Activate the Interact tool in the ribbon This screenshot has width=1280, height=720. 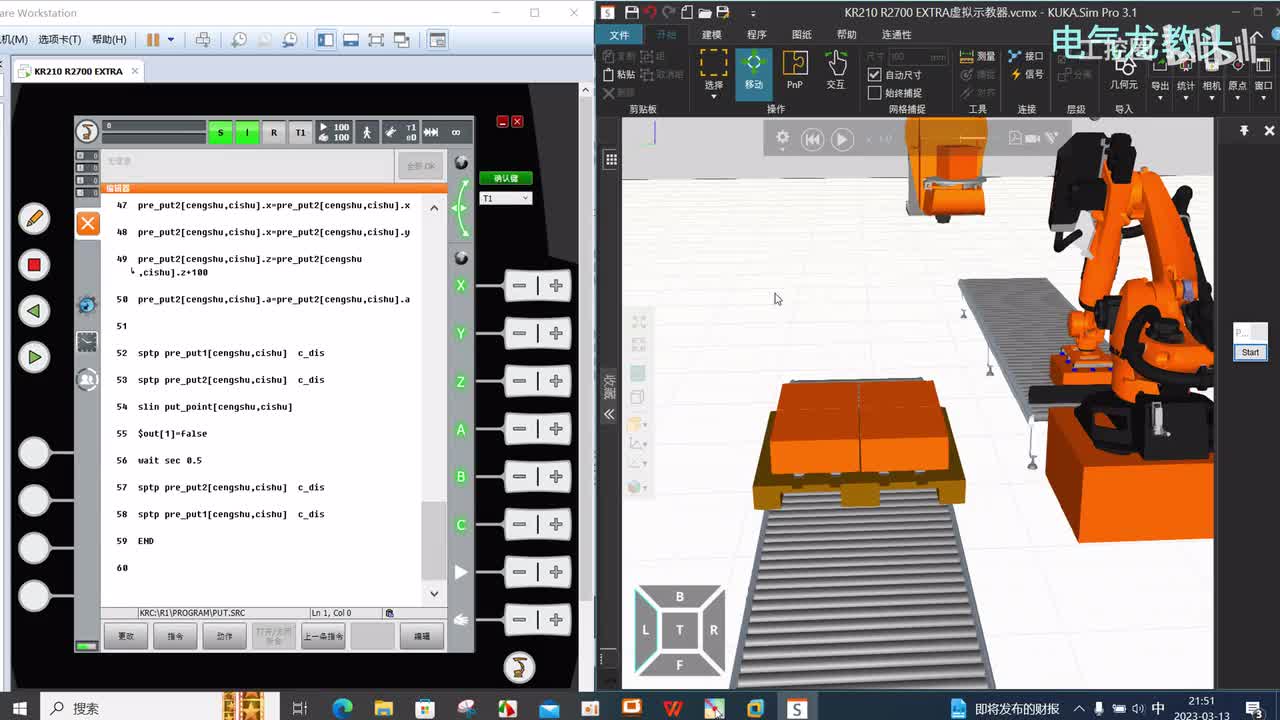[836, 69]
